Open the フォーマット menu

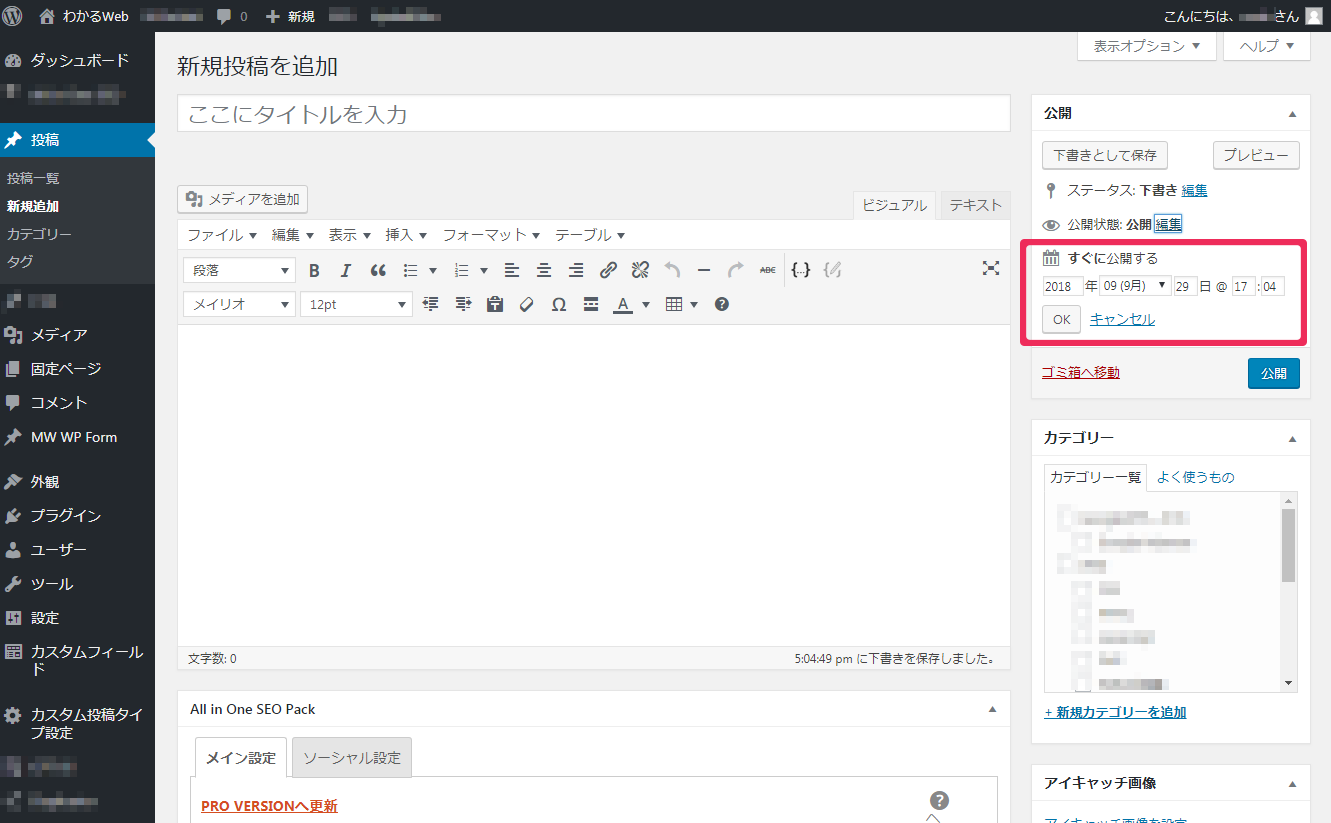coord(491,235)
